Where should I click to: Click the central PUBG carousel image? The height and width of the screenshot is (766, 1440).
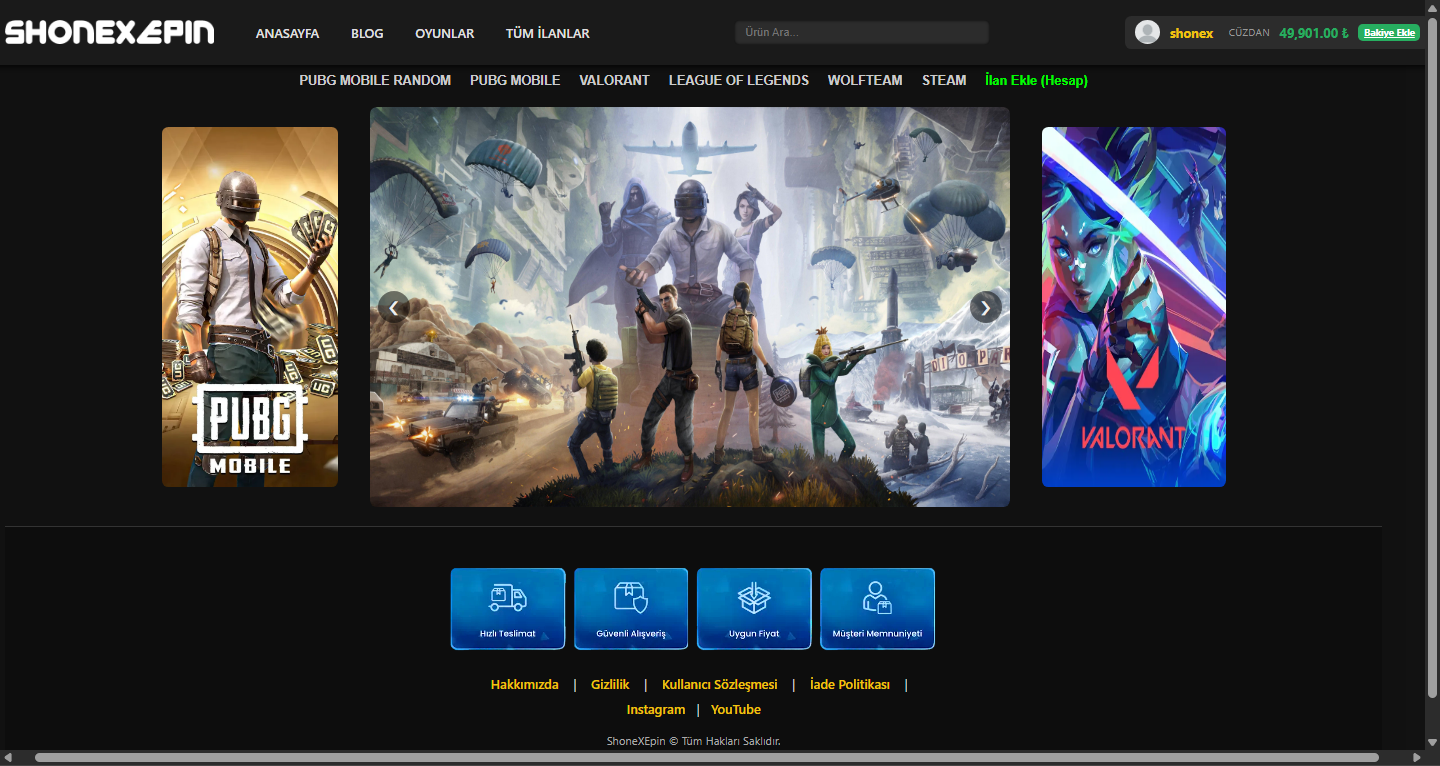pos(690,307)
